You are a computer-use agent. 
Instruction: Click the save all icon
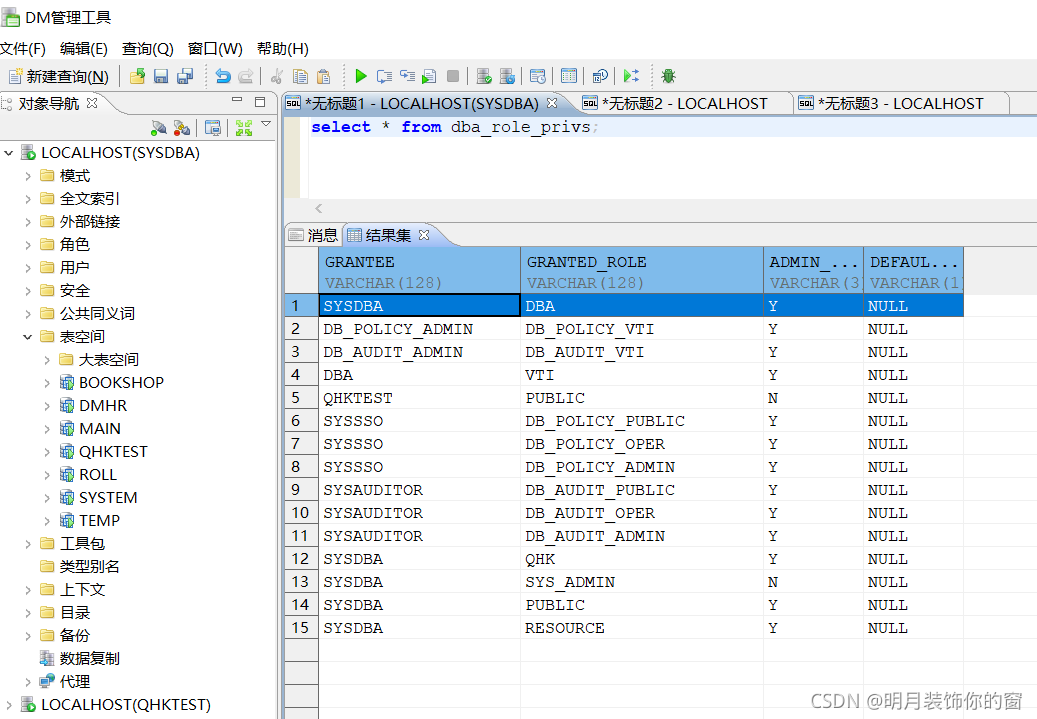point(185,76)
